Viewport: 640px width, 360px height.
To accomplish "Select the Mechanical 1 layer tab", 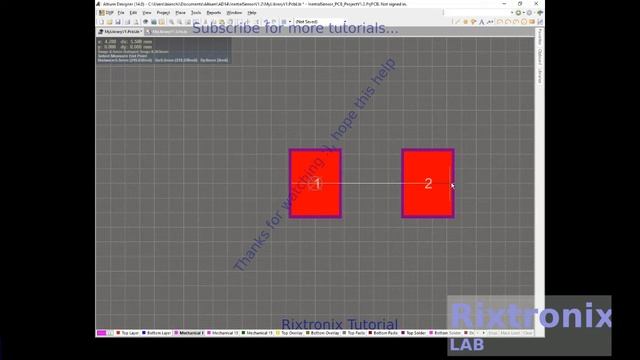I will point(189,333).
